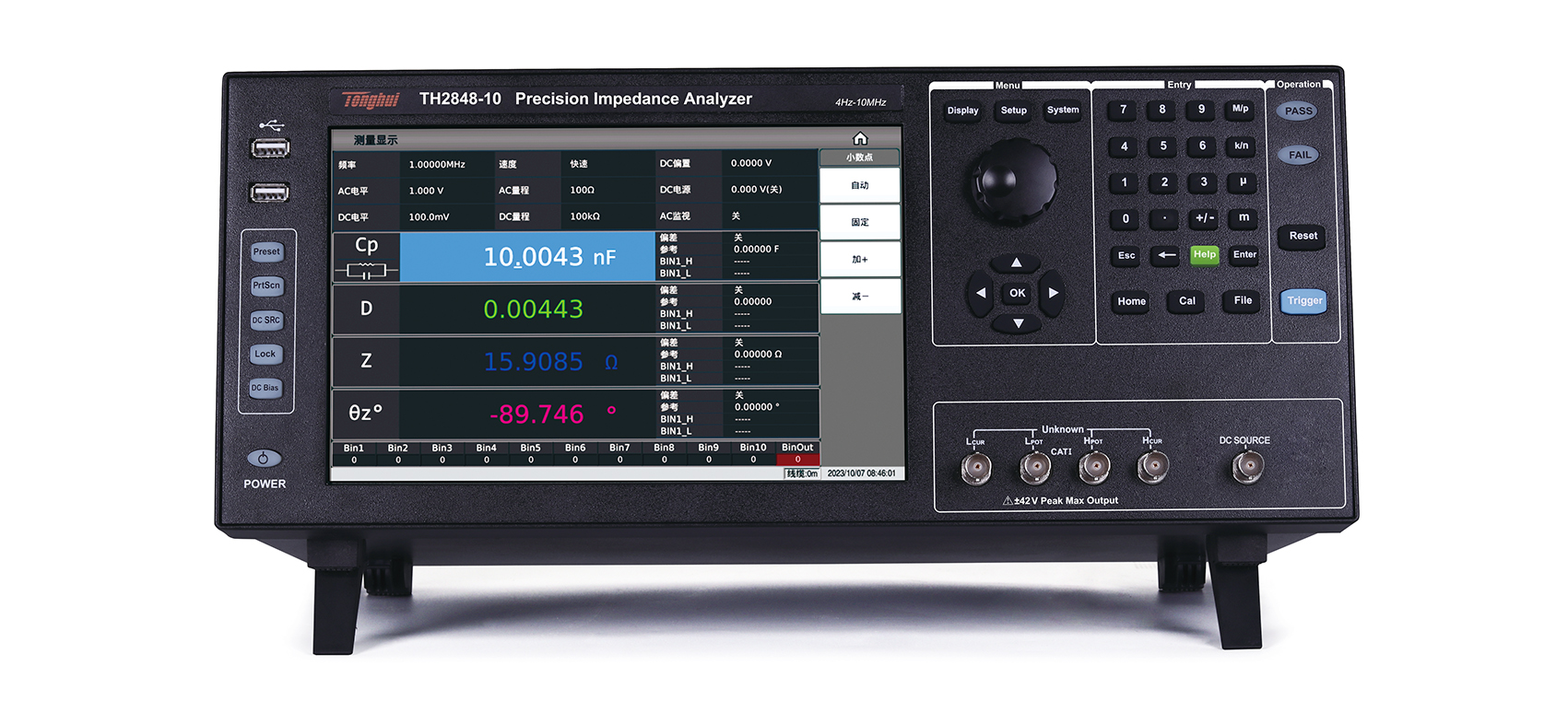This screenshot has width=1568, height=701.
Task: Tap the 加+ softkey to increase decimals
Action: [x=859, y=260]
